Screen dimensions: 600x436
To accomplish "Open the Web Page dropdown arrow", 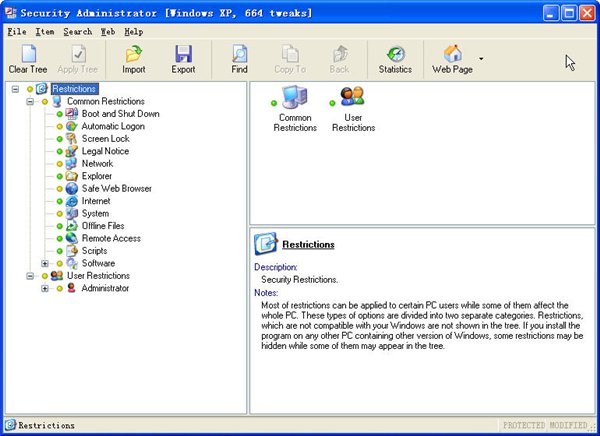I will (x=481, y=59).
